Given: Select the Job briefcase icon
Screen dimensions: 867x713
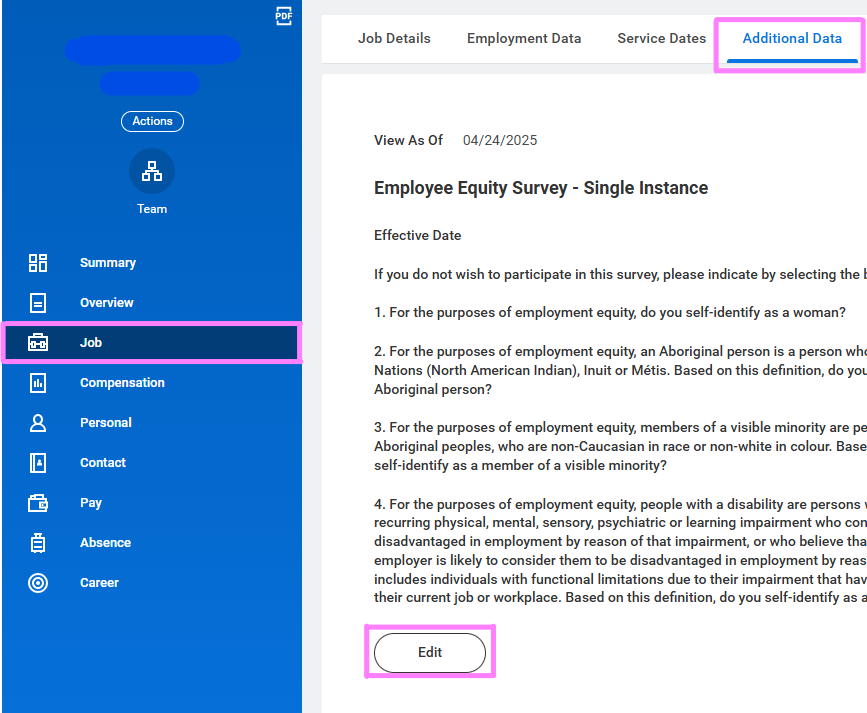Looking at the screenshot, I should [x=38, y=343].
